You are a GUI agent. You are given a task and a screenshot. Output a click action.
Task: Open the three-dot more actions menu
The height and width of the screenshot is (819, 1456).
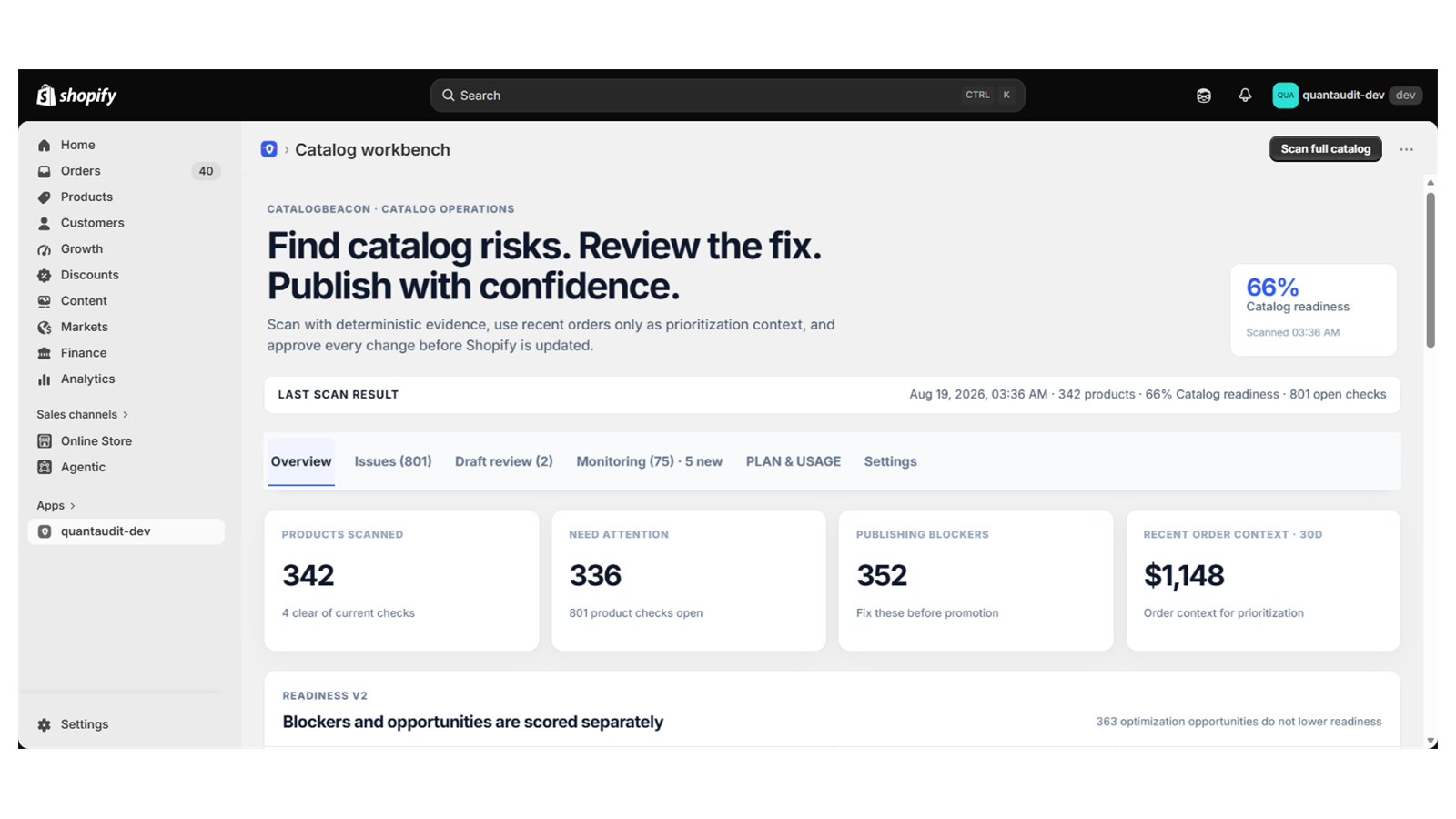click(1406, 149)
